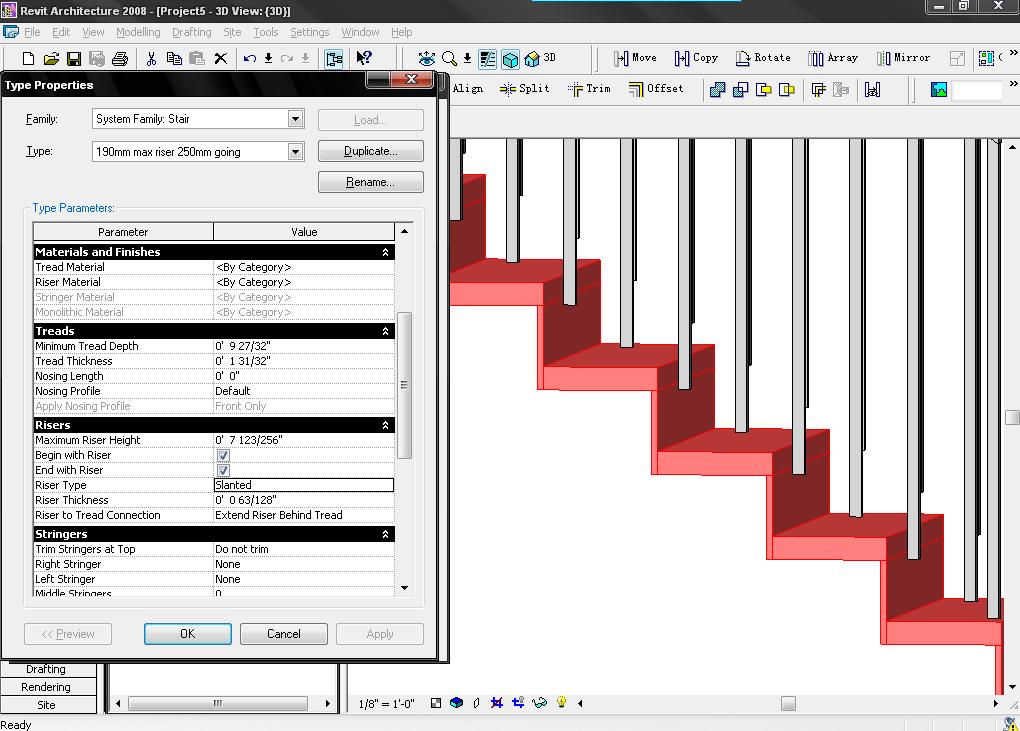This screenshot has height=731, width=1020.
Task: Select the Array tool
Action: tap(834, 58)
